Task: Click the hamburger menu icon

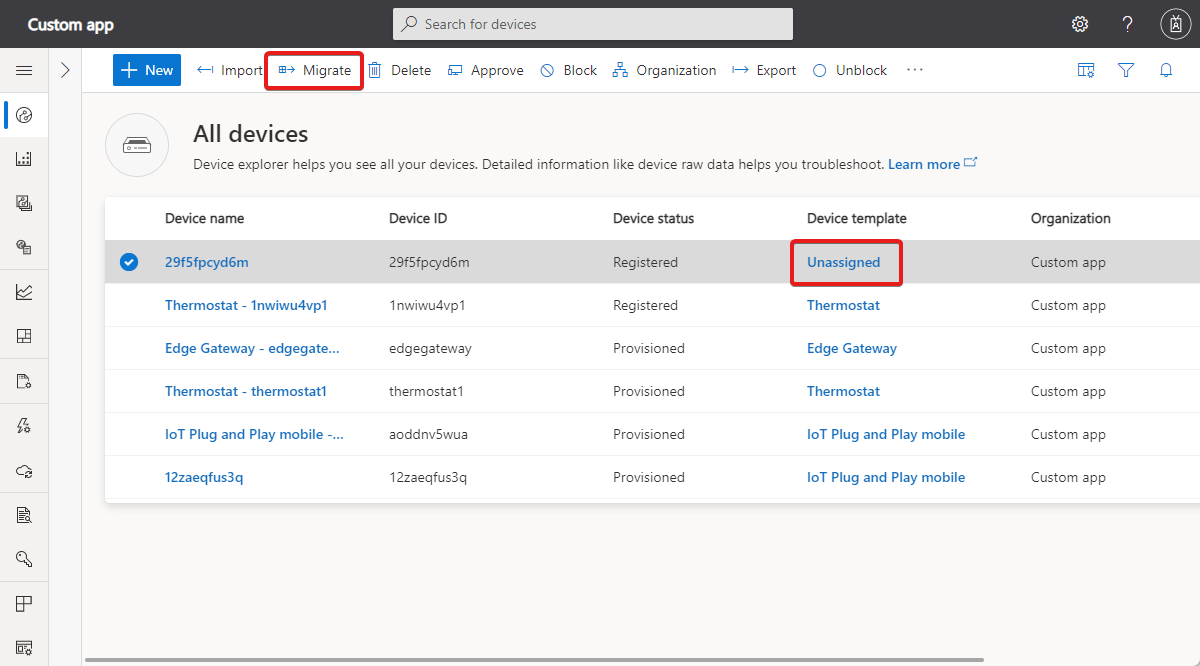Action: tap(24, 70)
